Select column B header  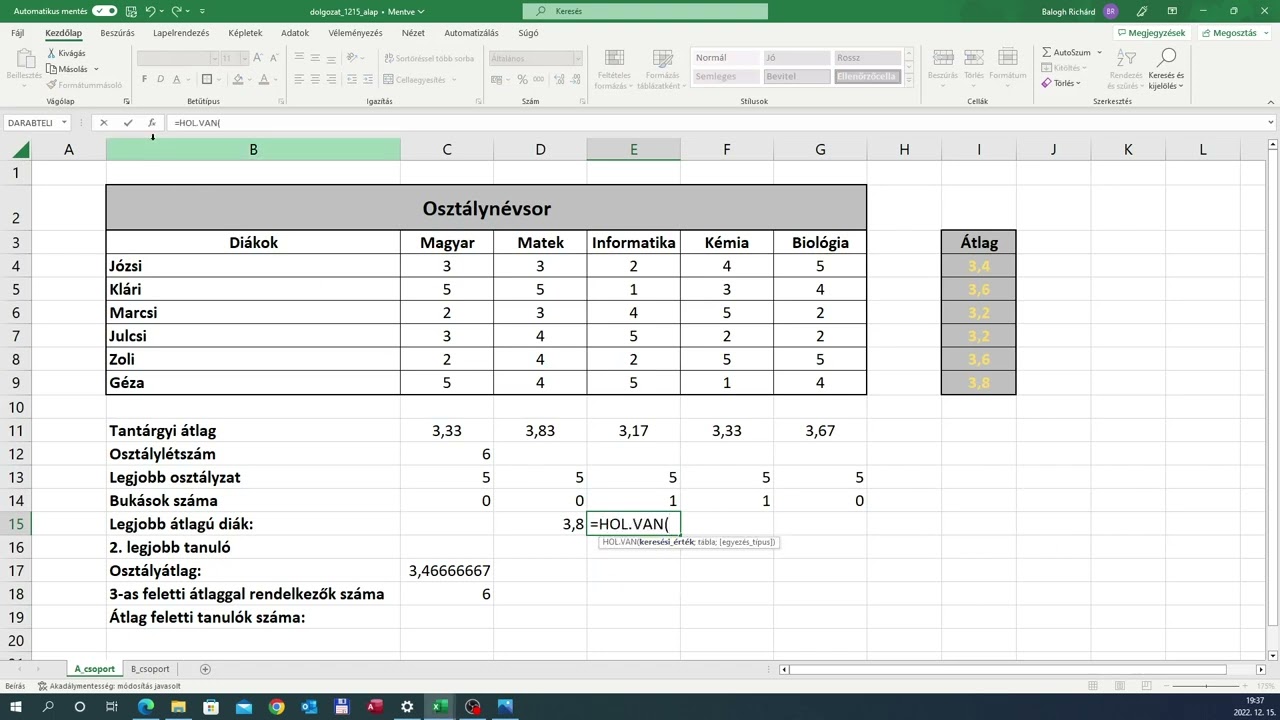click(x=253, y=149)
